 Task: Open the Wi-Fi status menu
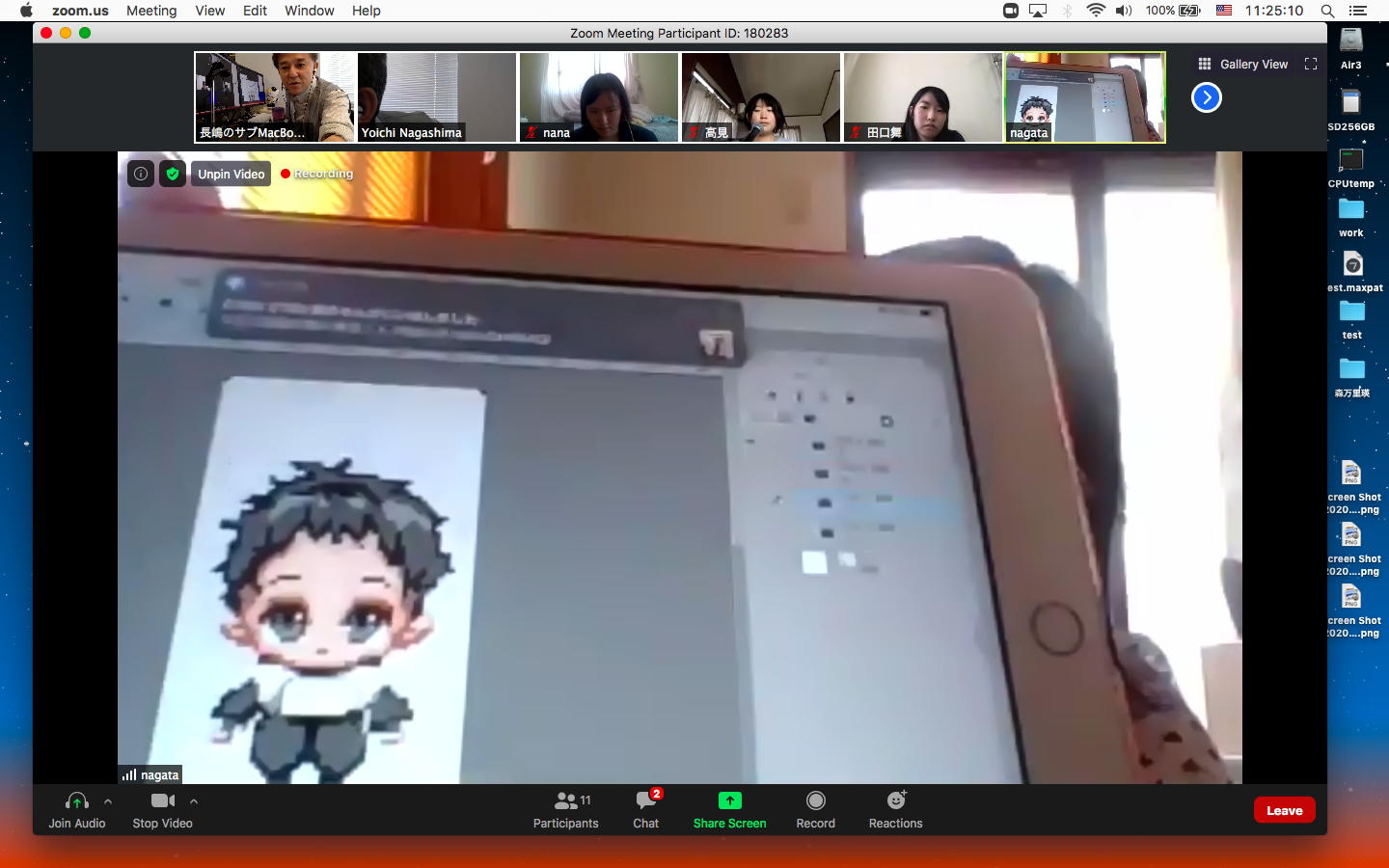tap(1096, 11)
